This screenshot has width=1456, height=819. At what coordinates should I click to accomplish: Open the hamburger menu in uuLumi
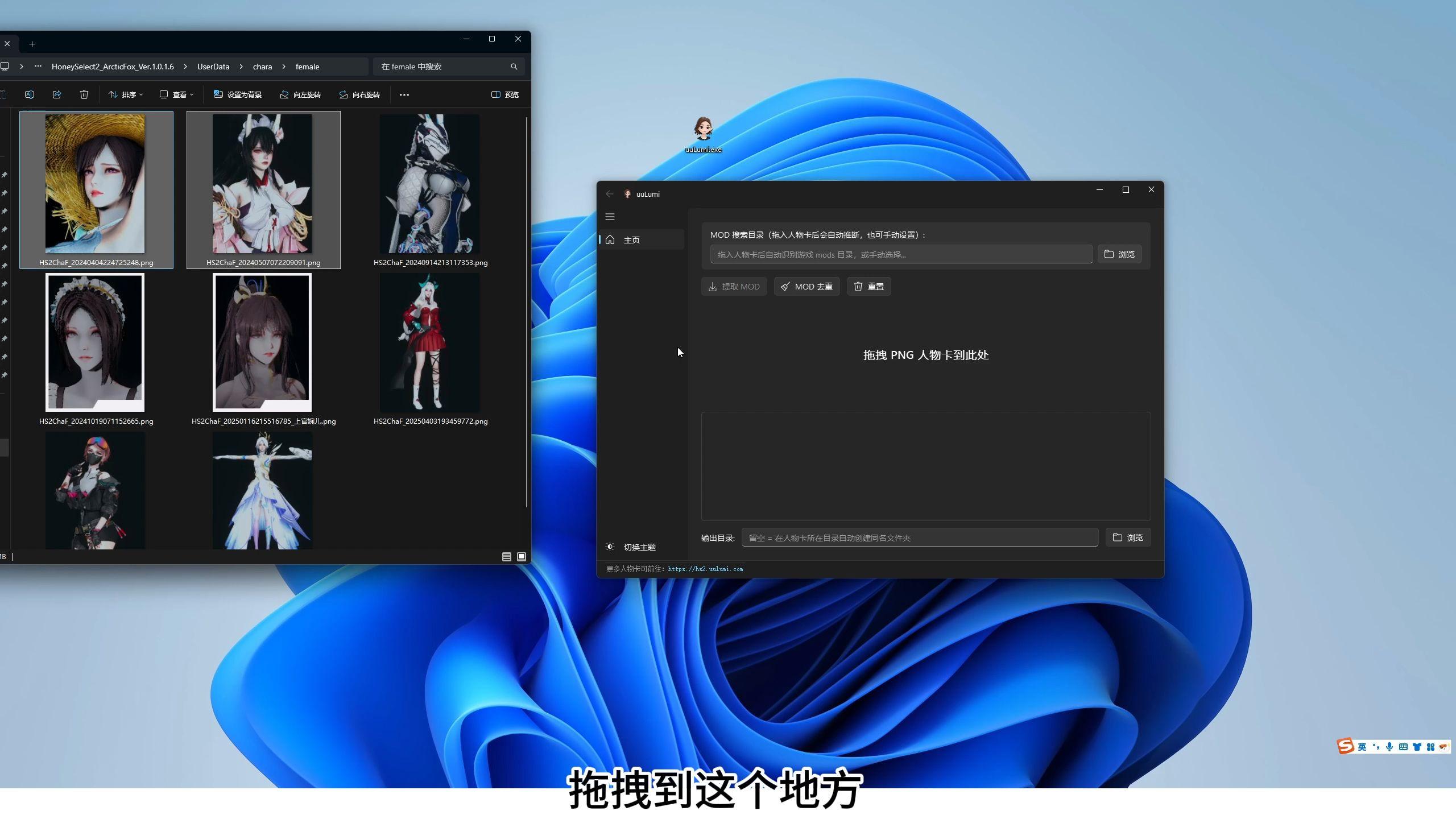(610, 217)
